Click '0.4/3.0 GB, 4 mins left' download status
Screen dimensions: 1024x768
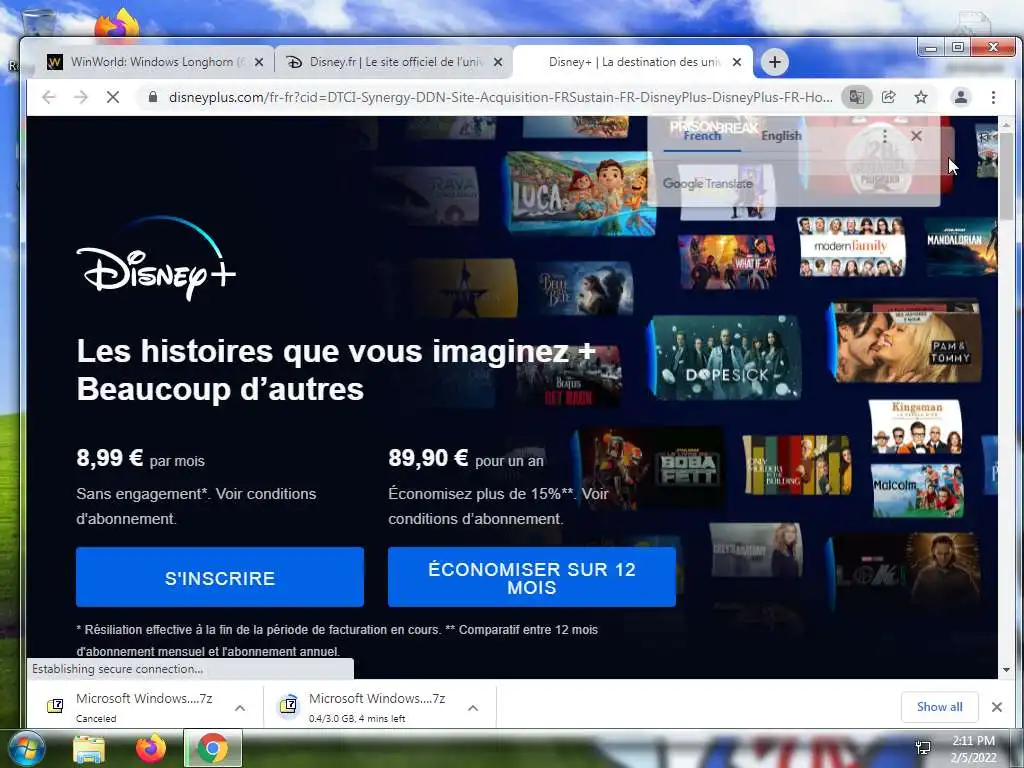tap(357, 718)
